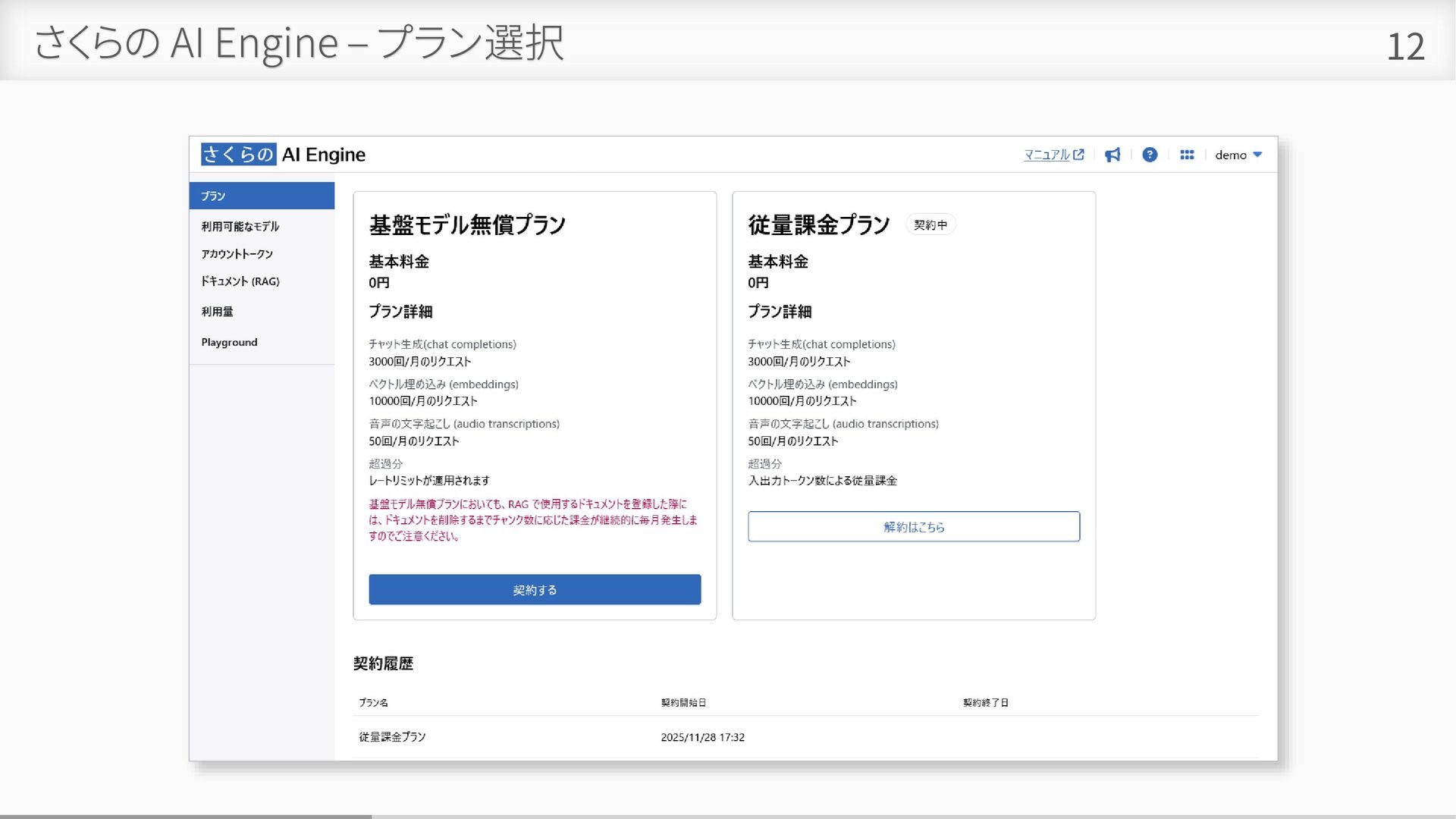Click the 契約開始日 column header

coord(682,703)
